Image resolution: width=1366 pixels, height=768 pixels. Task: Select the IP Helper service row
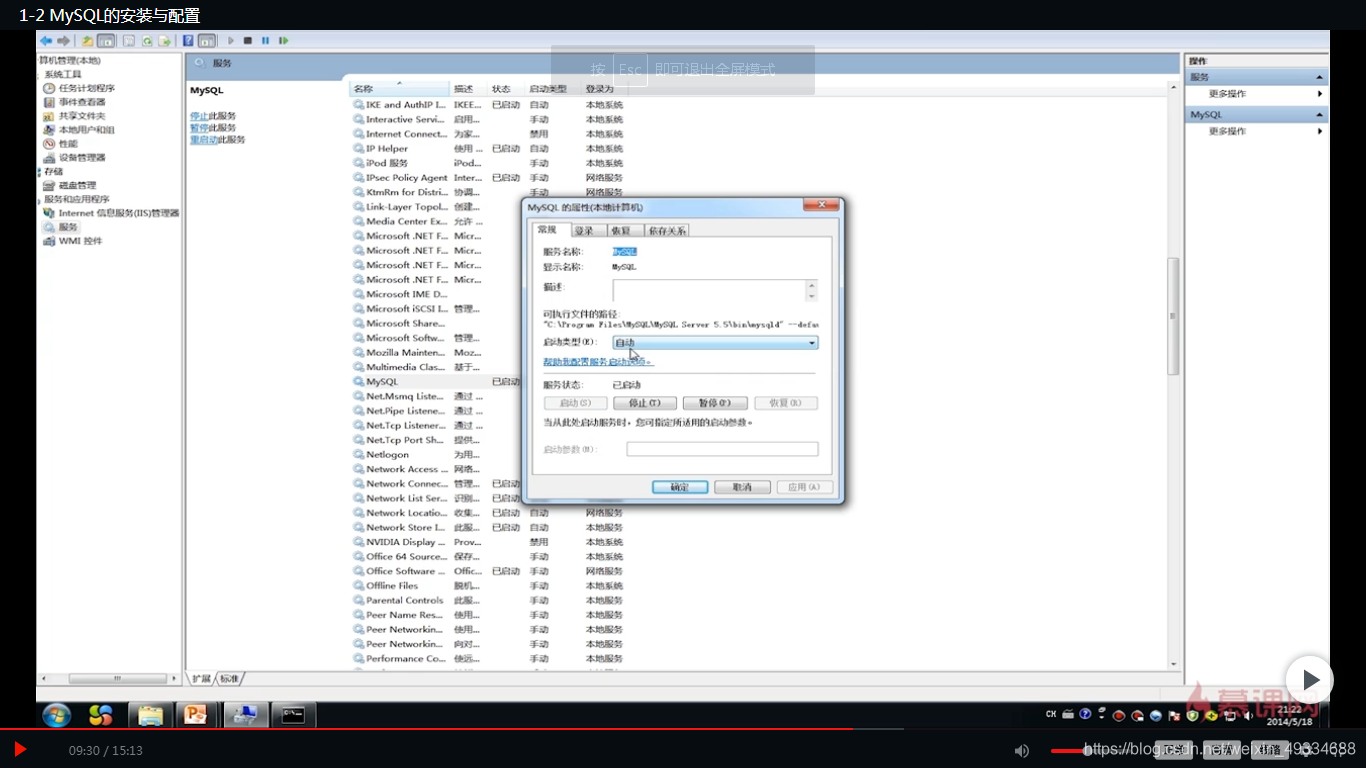click(490, 149)
